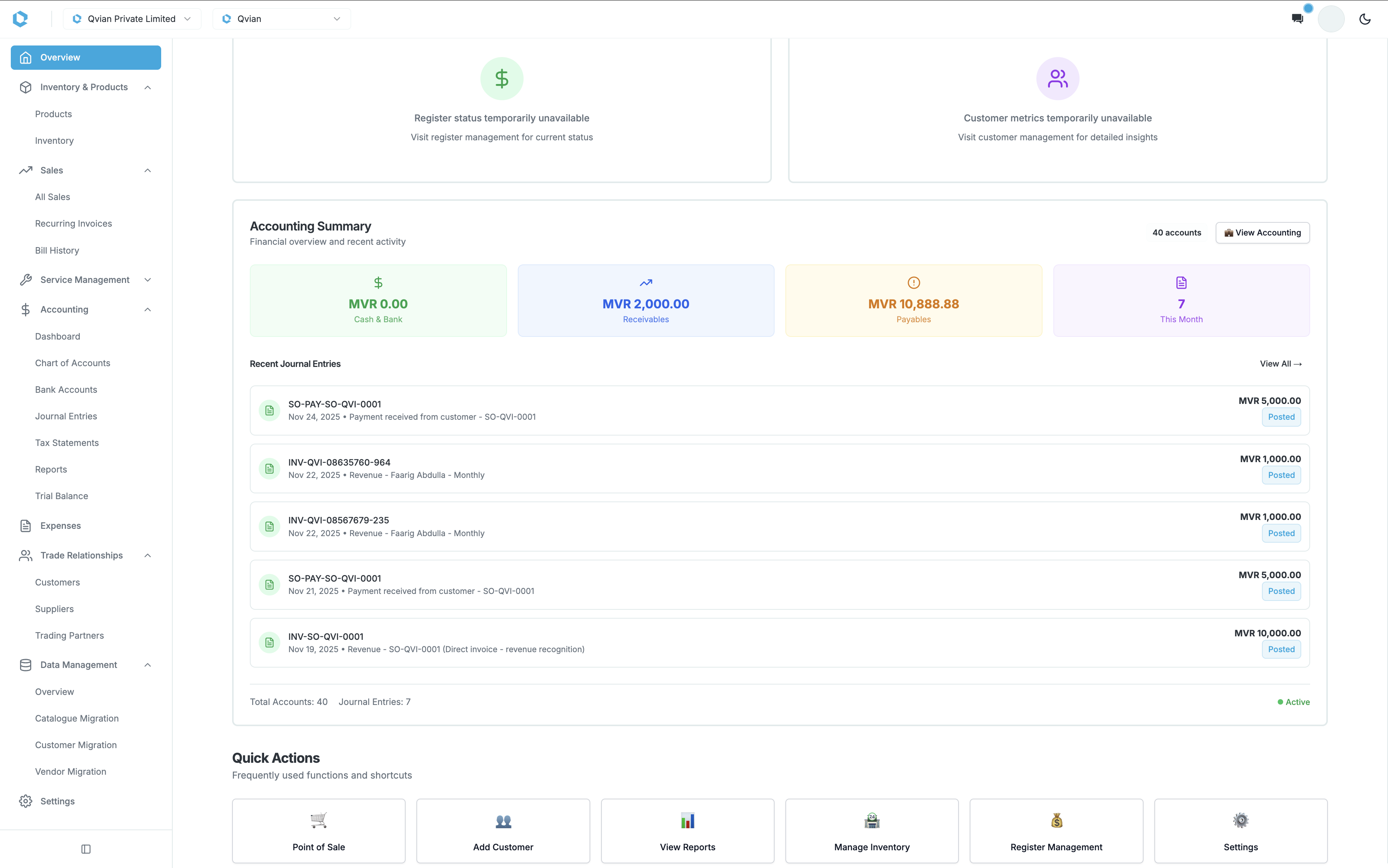The height and width of the screenshot is (868, 1388).
Task: Click the purple This Month metric card
Action: click(x=1181, y=300)
